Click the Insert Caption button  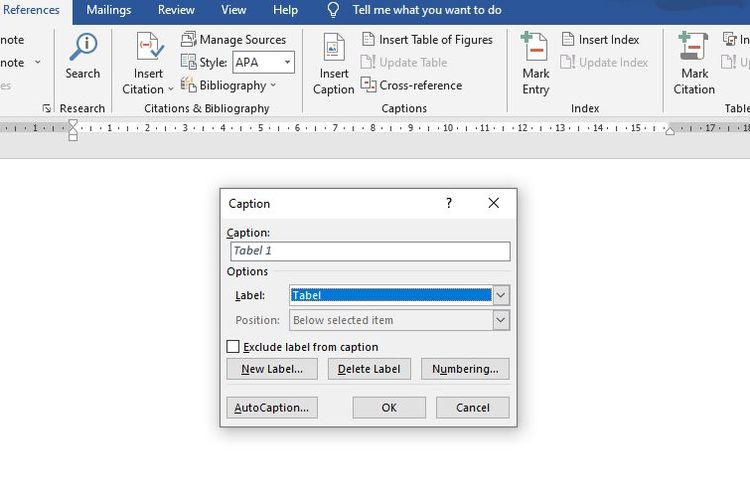point(333,64)
